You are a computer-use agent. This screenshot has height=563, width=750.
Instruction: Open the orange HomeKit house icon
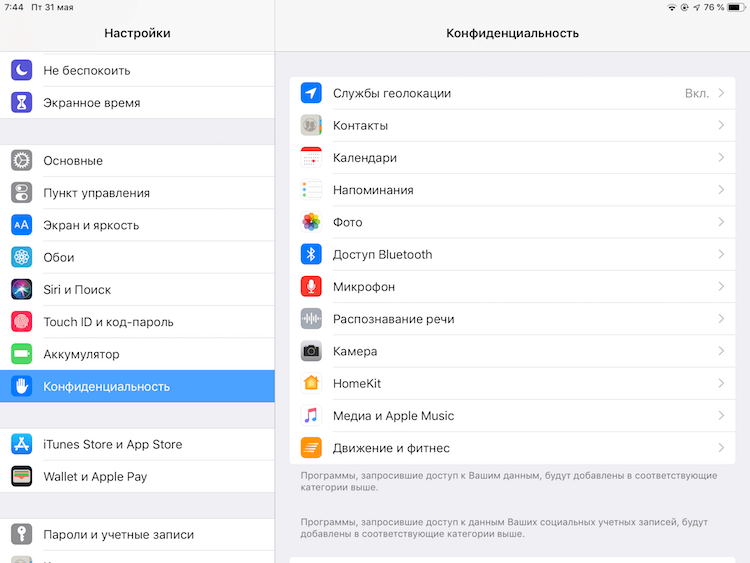[311, 383]
